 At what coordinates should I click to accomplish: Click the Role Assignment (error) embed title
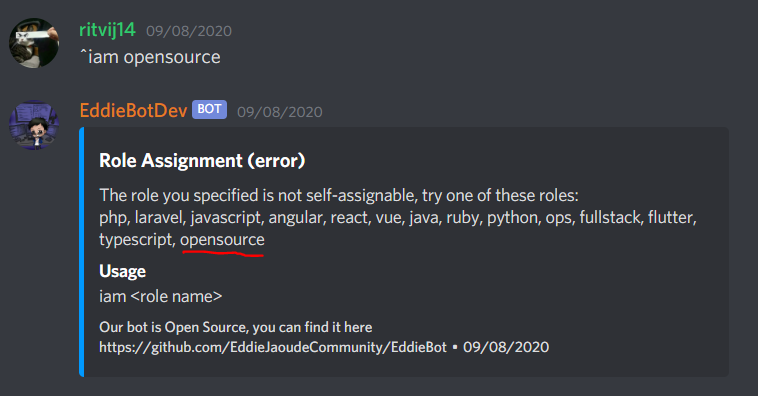tap(202, 161)
